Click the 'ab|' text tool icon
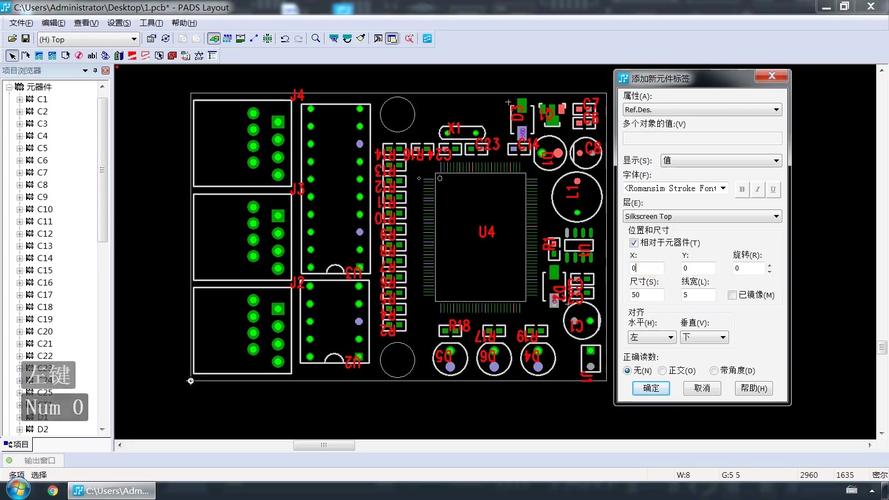Viewport: 889px width, 500px height. click(92, 55)
